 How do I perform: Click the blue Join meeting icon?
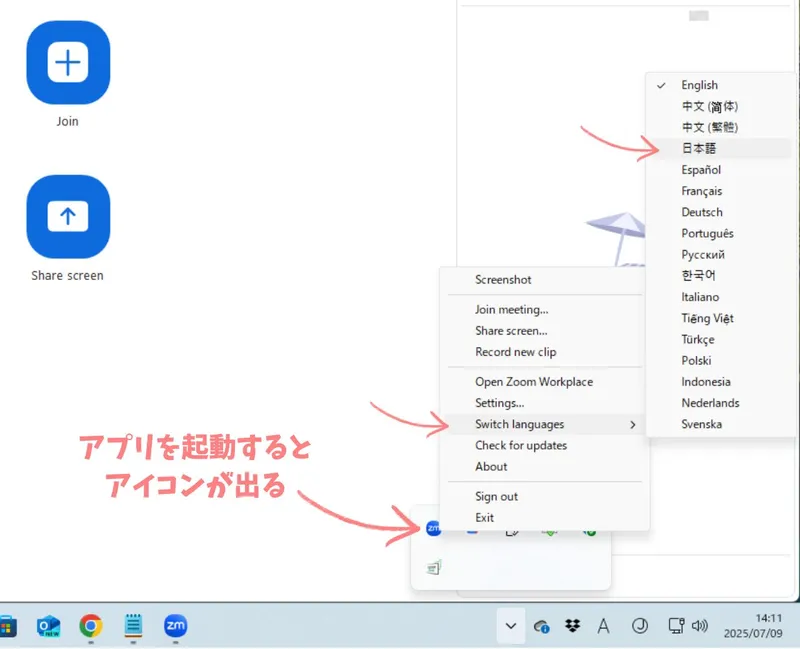(x=68, y=63)
